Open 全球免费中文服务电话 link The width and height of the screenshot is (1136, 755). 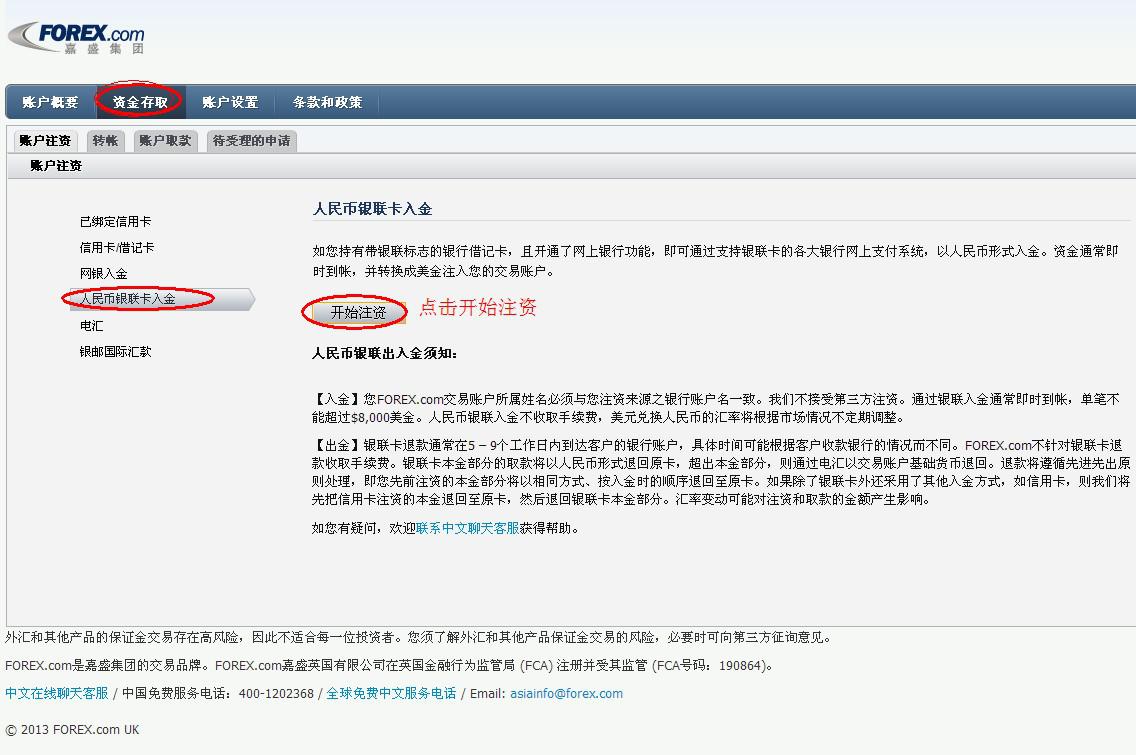pos(391,693)
